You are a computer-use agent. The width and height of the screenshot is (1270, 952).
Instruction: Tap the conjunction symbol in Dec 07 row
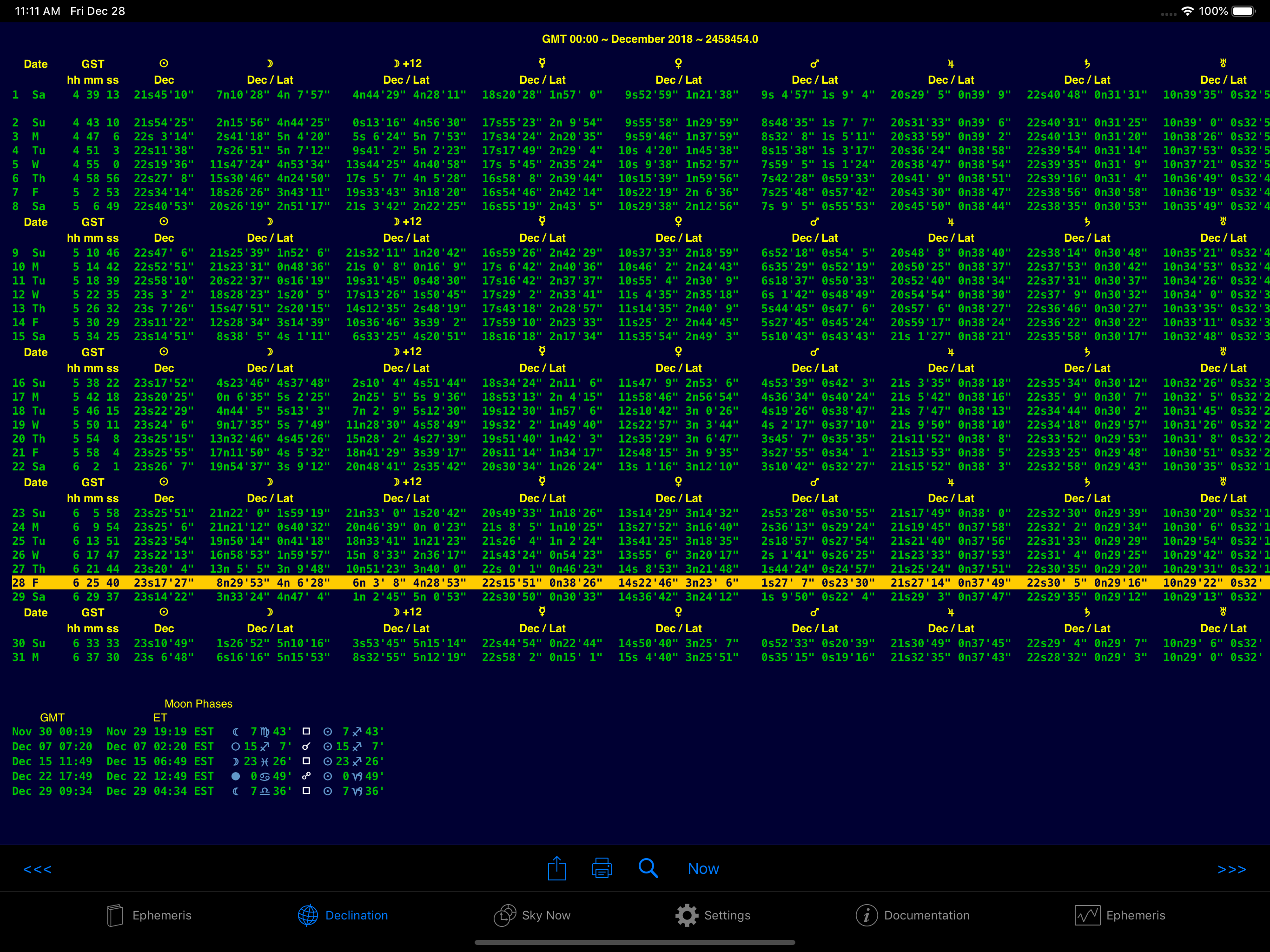pyautogui.click(x=307, y=747)
